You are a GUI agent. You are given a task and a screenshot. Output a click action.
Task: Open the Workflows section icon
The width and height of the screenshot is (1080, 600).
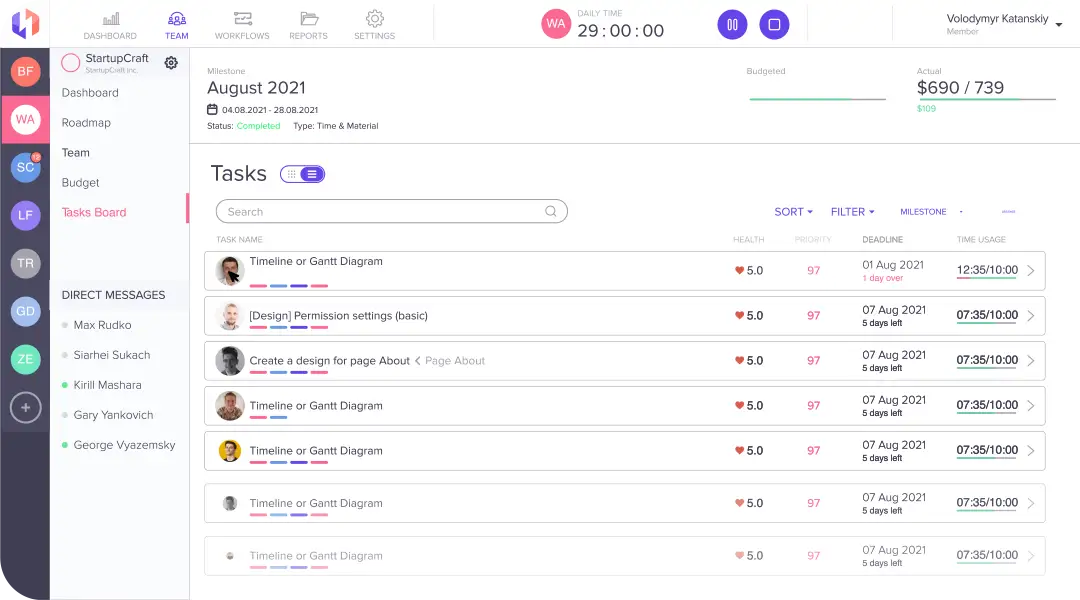pos(242,19)
